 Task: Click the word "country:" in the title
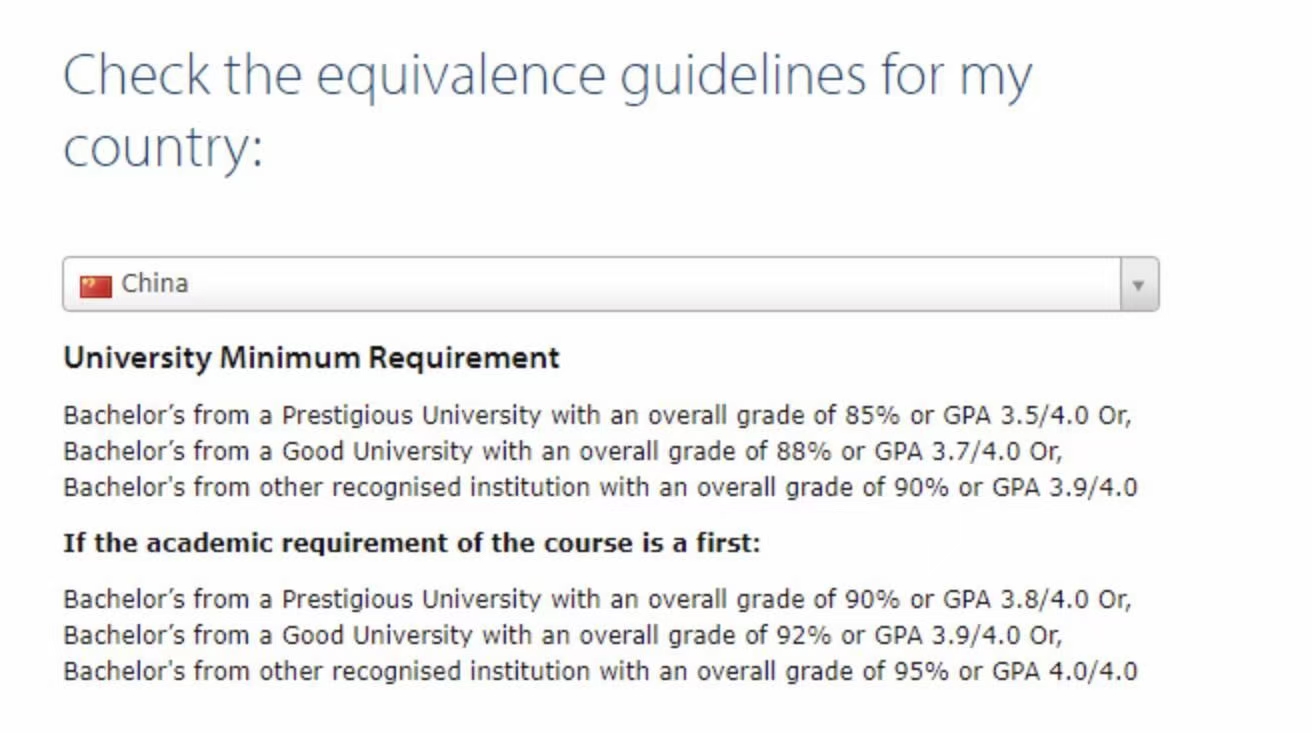pyautogui.click(x=163, y=150)
